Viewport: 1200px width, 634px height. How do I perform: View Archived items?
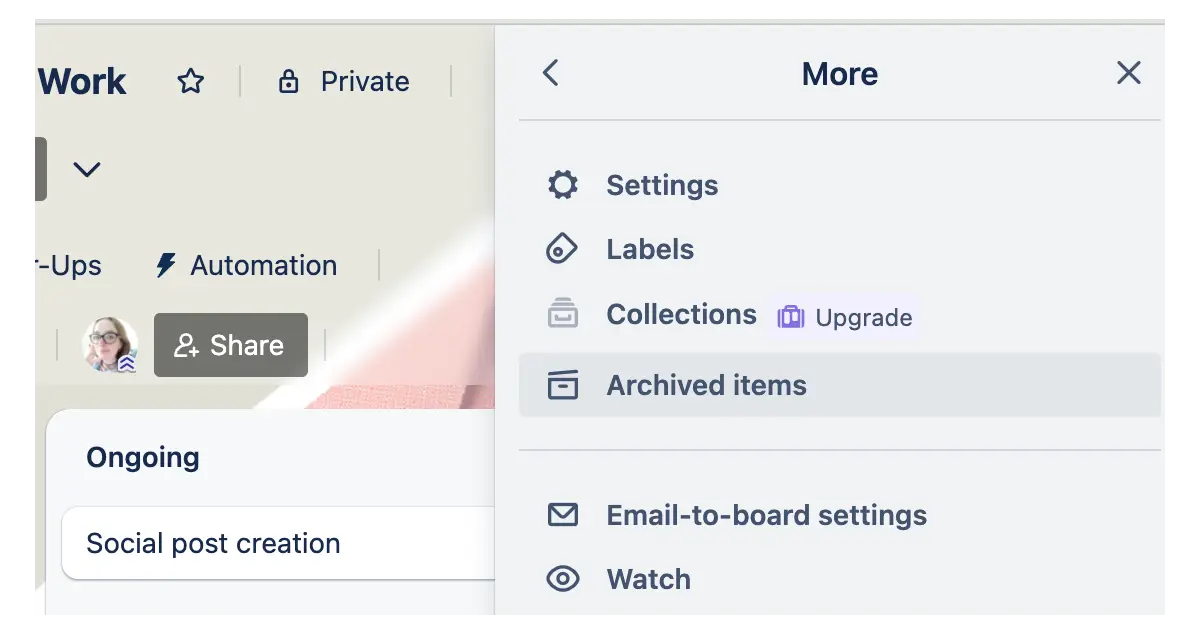tap(706, 385)
